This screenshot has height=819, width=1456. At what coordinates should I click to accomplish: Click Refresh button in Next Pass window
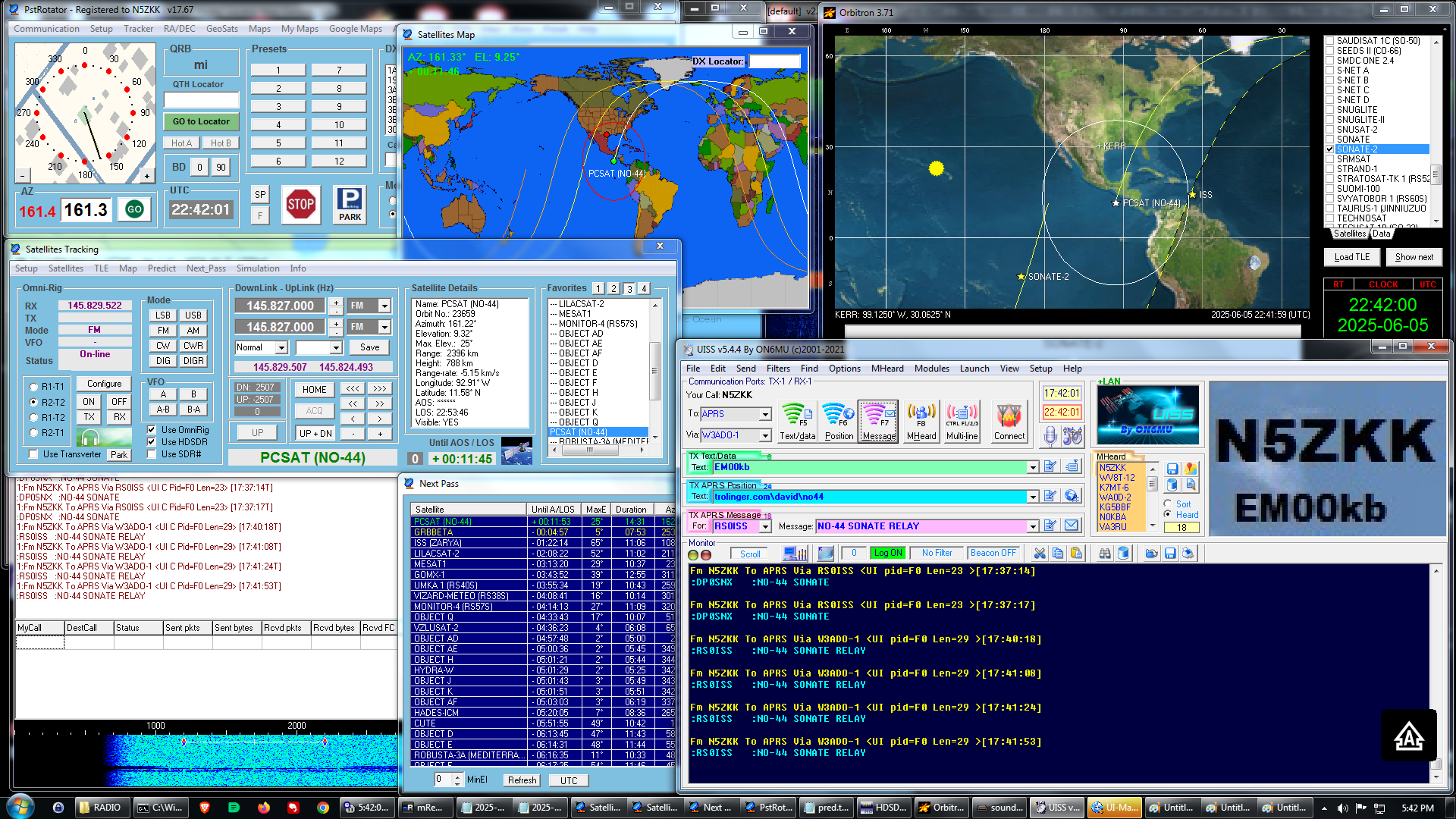(x=522, y=780)
